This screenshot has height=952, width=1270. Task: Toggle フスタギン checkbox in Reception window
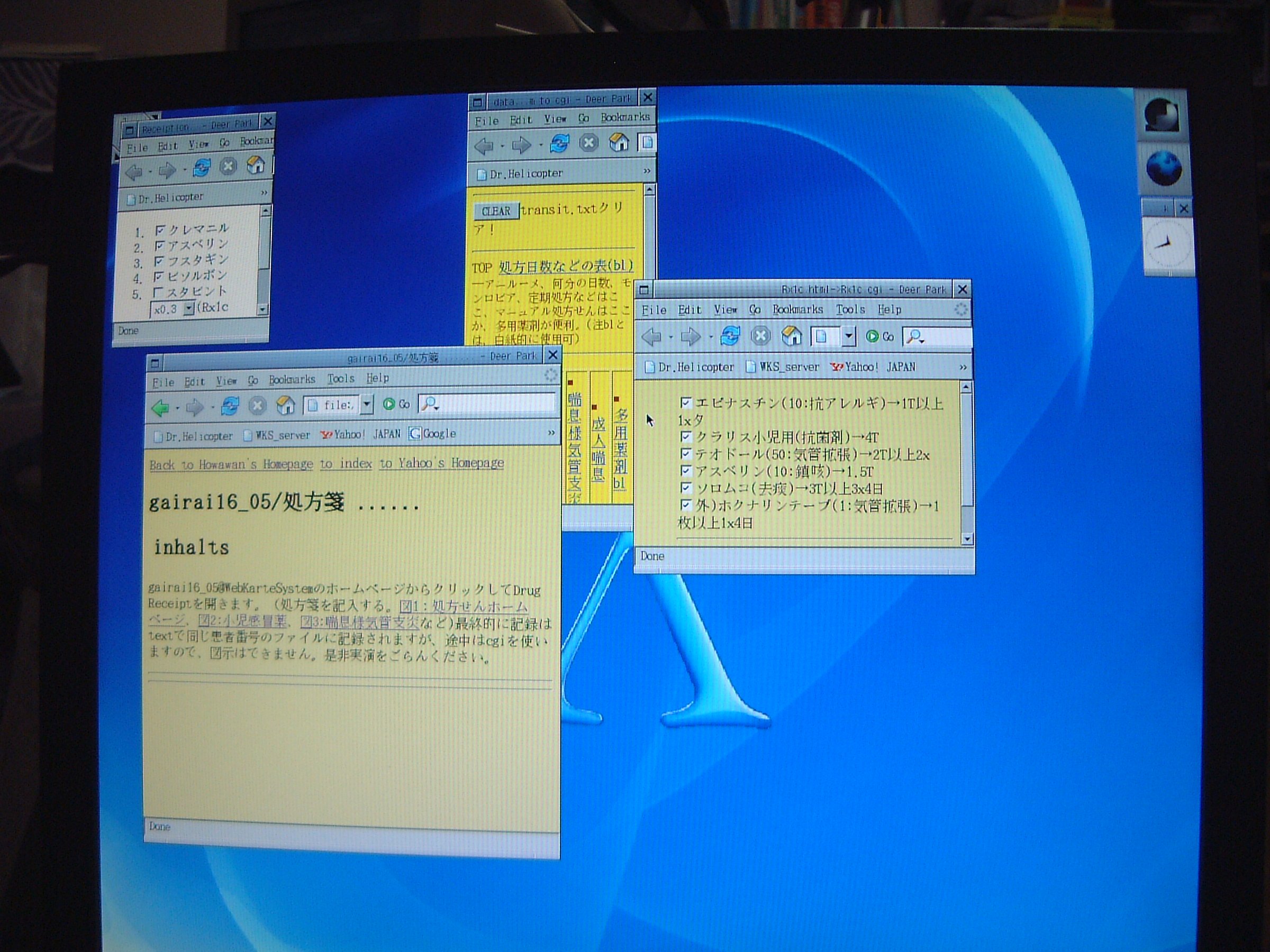tap(159, 261)
